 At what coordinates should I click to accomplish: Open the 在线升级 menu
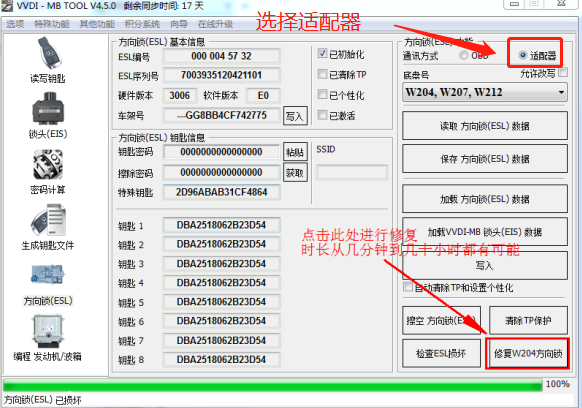pos(215,24)
